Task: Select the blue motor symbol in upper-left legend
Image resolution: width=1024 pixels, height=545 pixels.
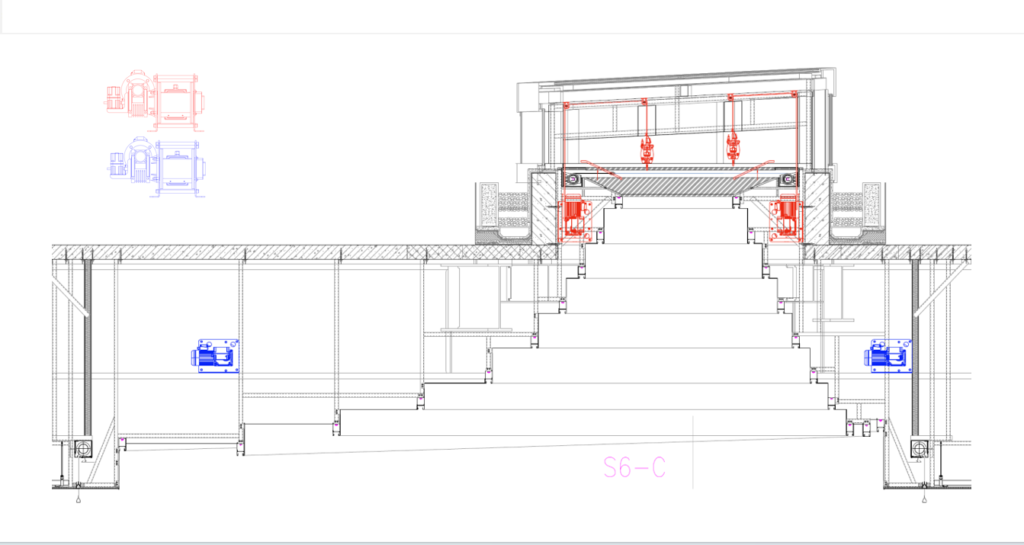Action: [157, 166]
